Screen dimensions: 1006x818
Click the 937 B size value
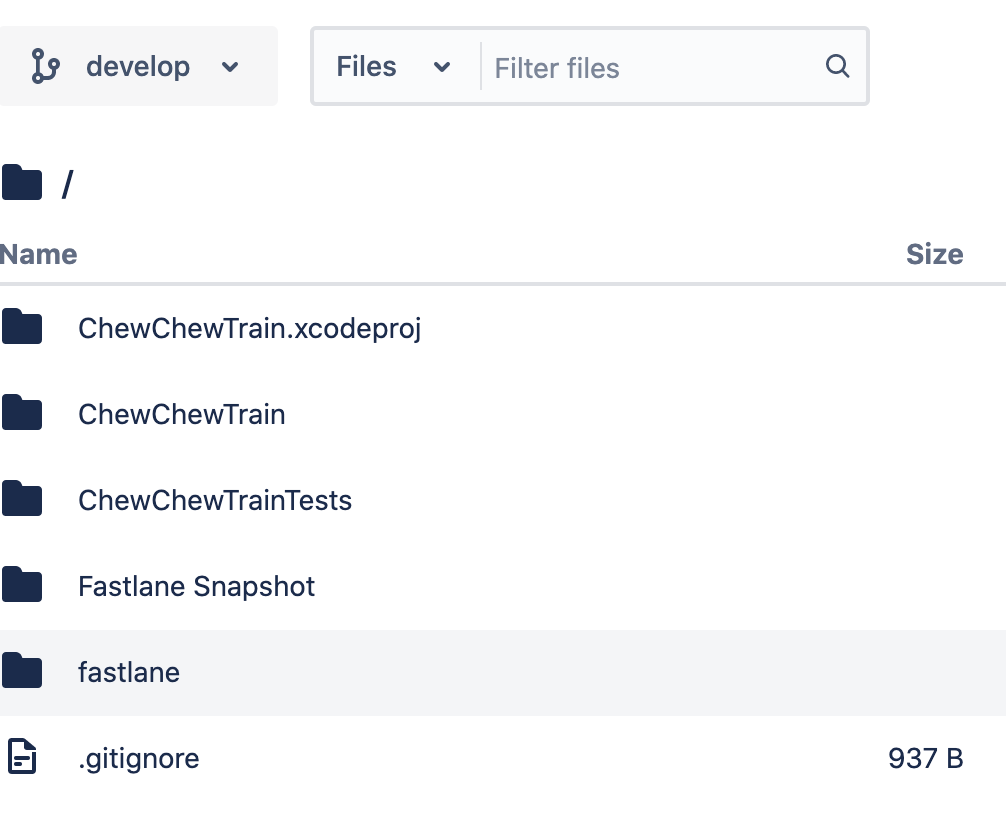(x=925, y=758)
